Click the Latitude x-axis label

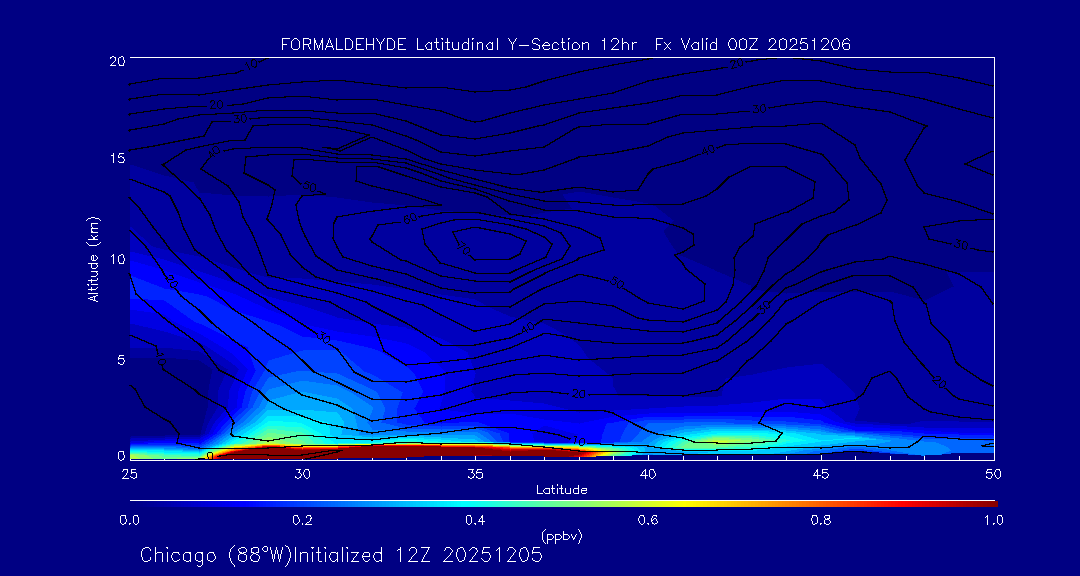pyautogui.click(x=561, y=490)
